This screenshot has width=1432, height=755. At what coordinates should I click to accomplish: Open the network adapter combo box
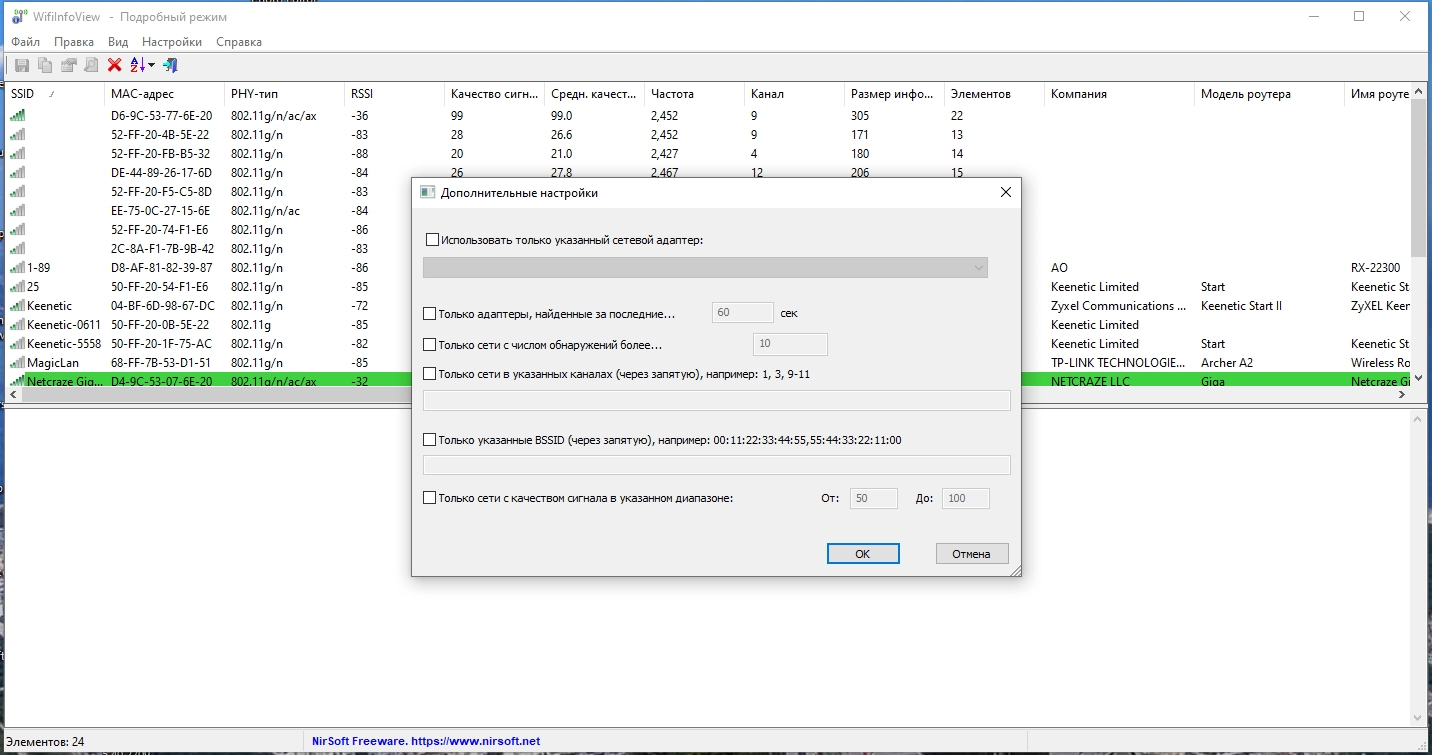[x=705, y=267]
